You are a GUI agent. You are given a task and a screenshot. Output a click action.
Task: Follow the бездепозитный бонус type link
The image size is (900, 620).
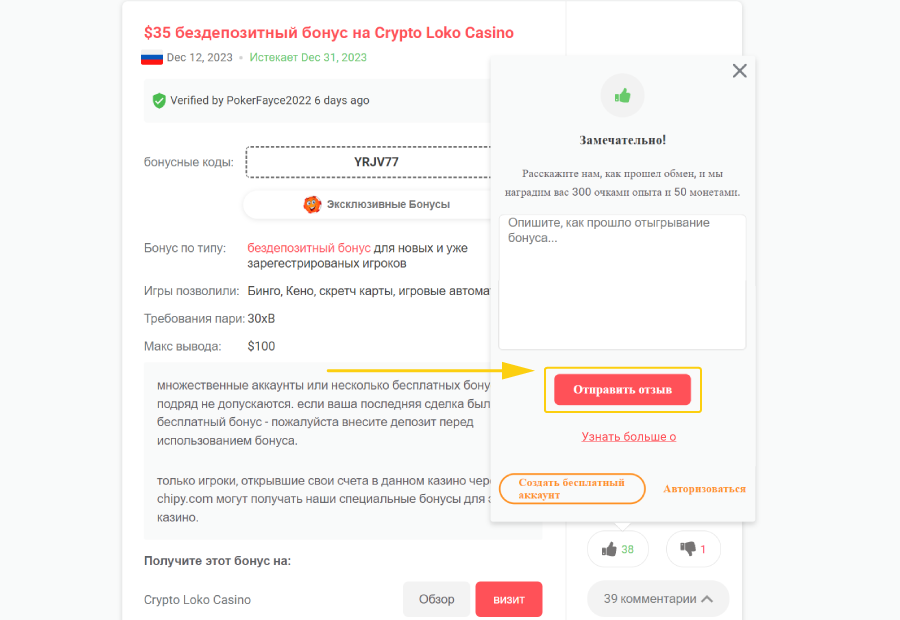[309, 247]
